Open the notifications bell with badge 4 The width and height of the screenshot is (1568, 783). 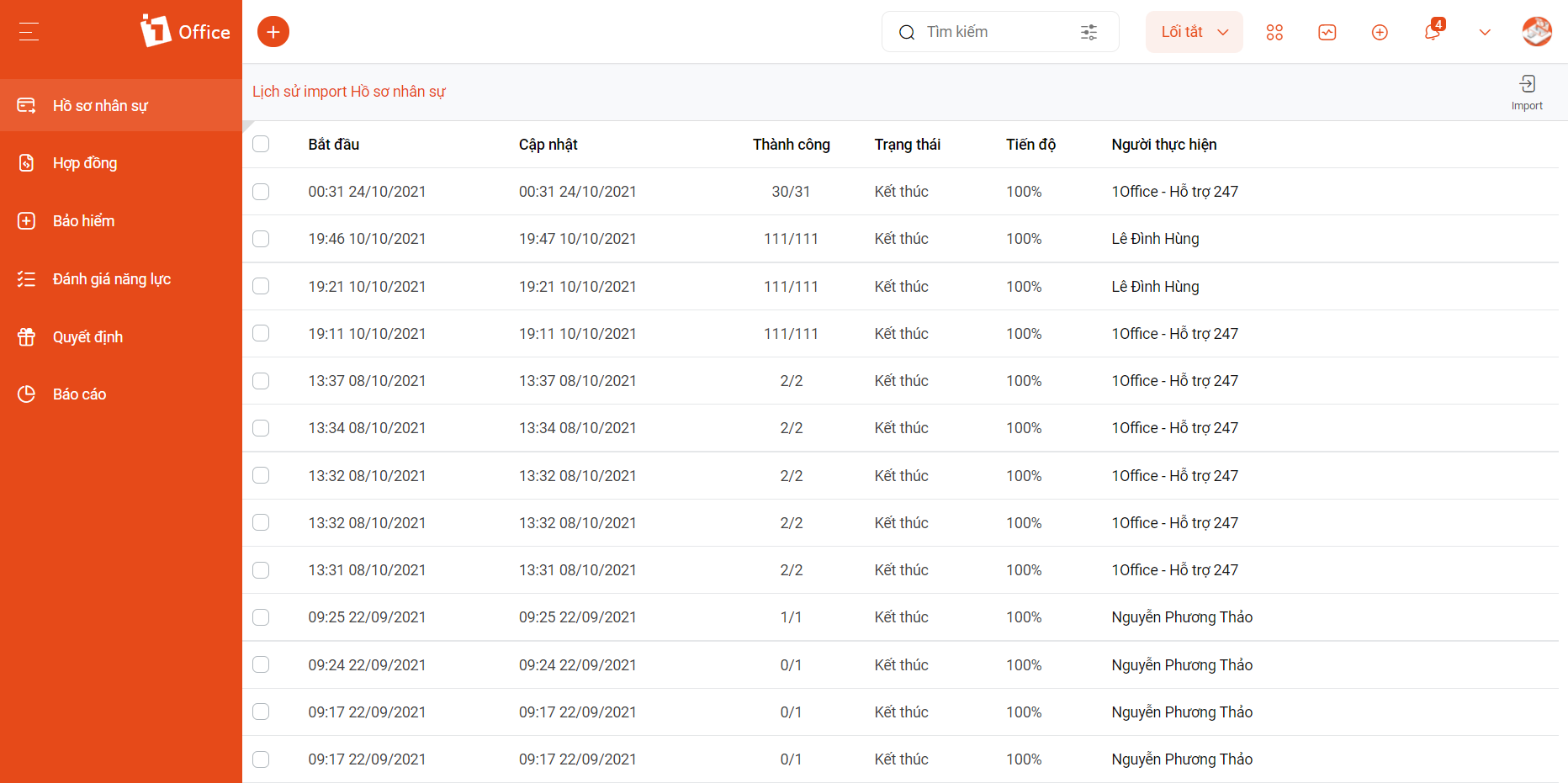(1433, 31)
